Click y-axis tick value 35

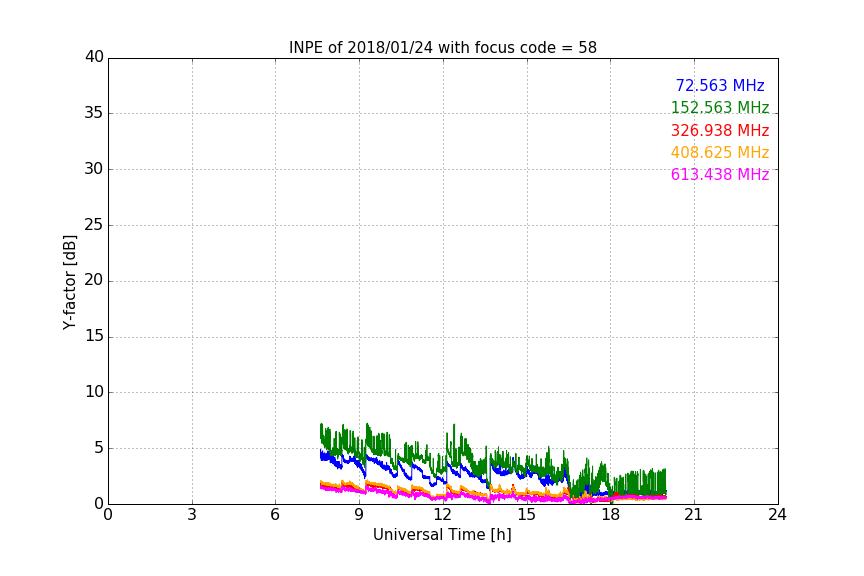(x=94, y=113)
